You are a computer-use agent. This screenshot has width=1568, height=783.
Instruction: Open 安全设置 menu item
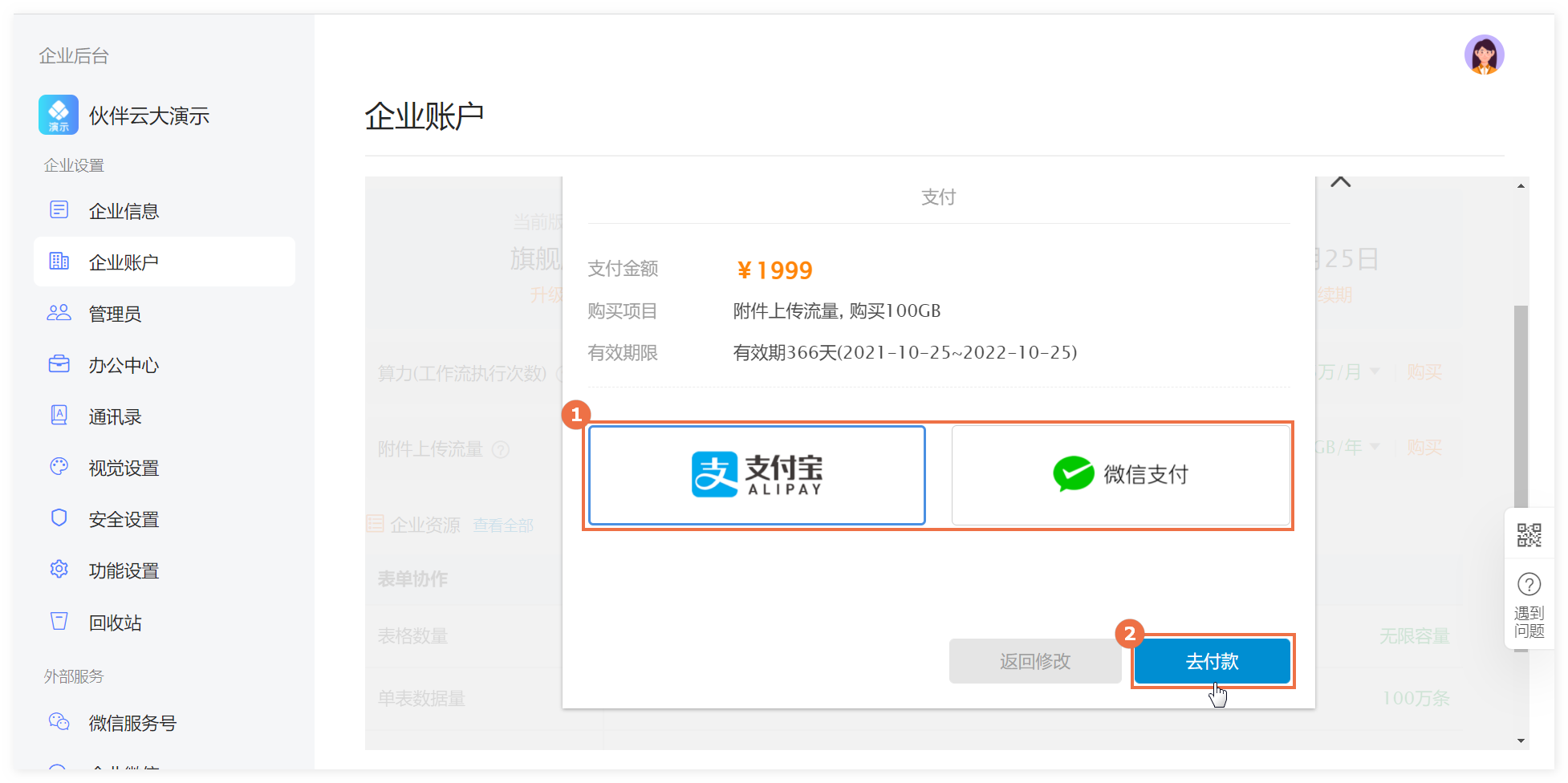(x=165, y=518)
